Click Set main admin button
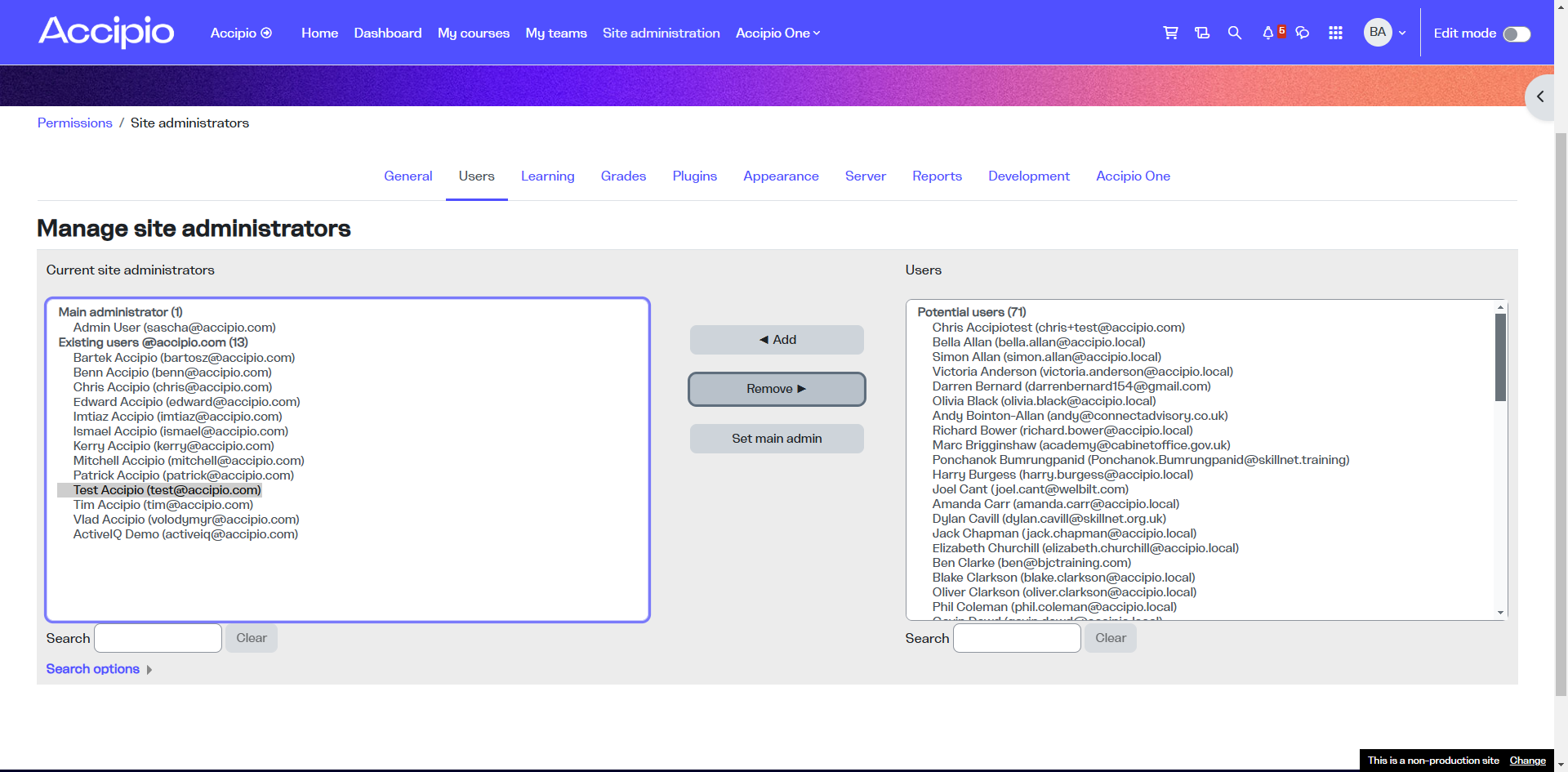The width and height of the screenshot is (1568, 772). (x=777, y=439)
